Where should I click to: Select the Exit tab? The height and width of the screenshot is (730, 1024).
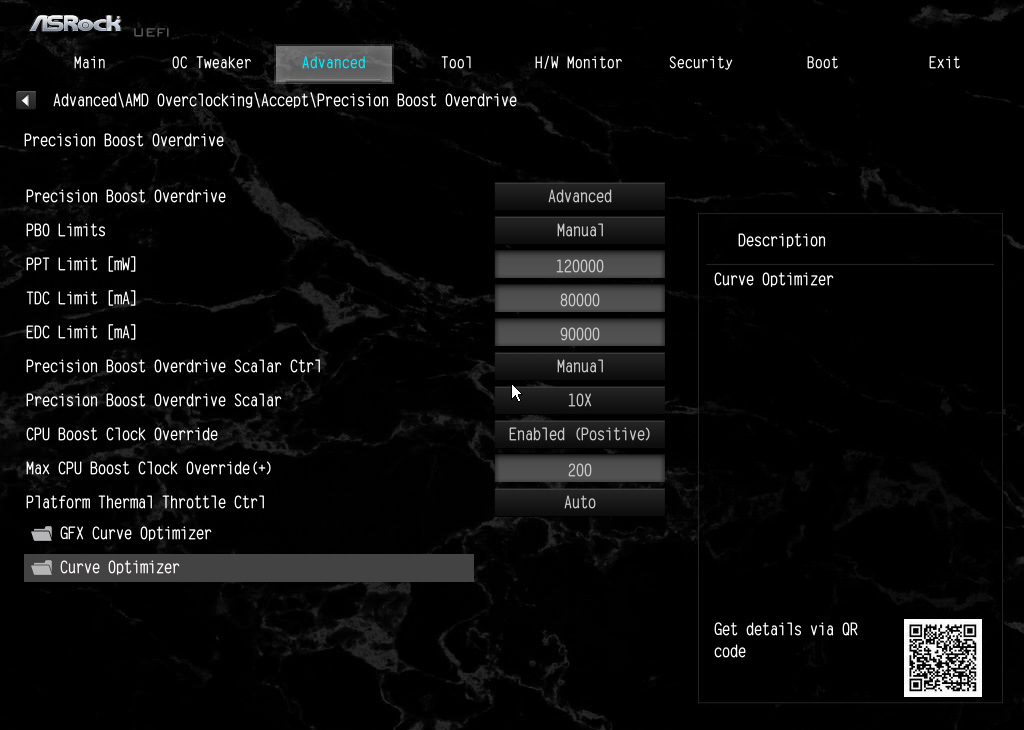(944, 63)
